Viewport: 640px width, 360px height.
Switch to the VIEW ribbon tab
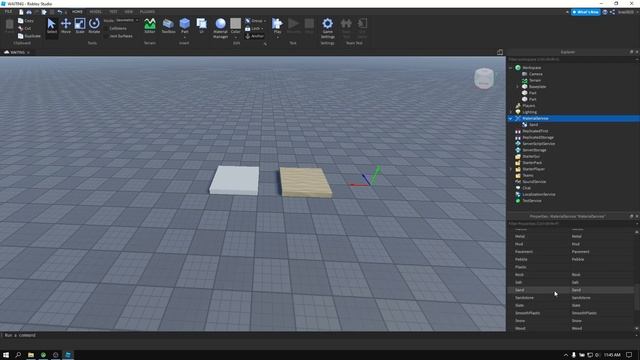(x=129, y=12)
